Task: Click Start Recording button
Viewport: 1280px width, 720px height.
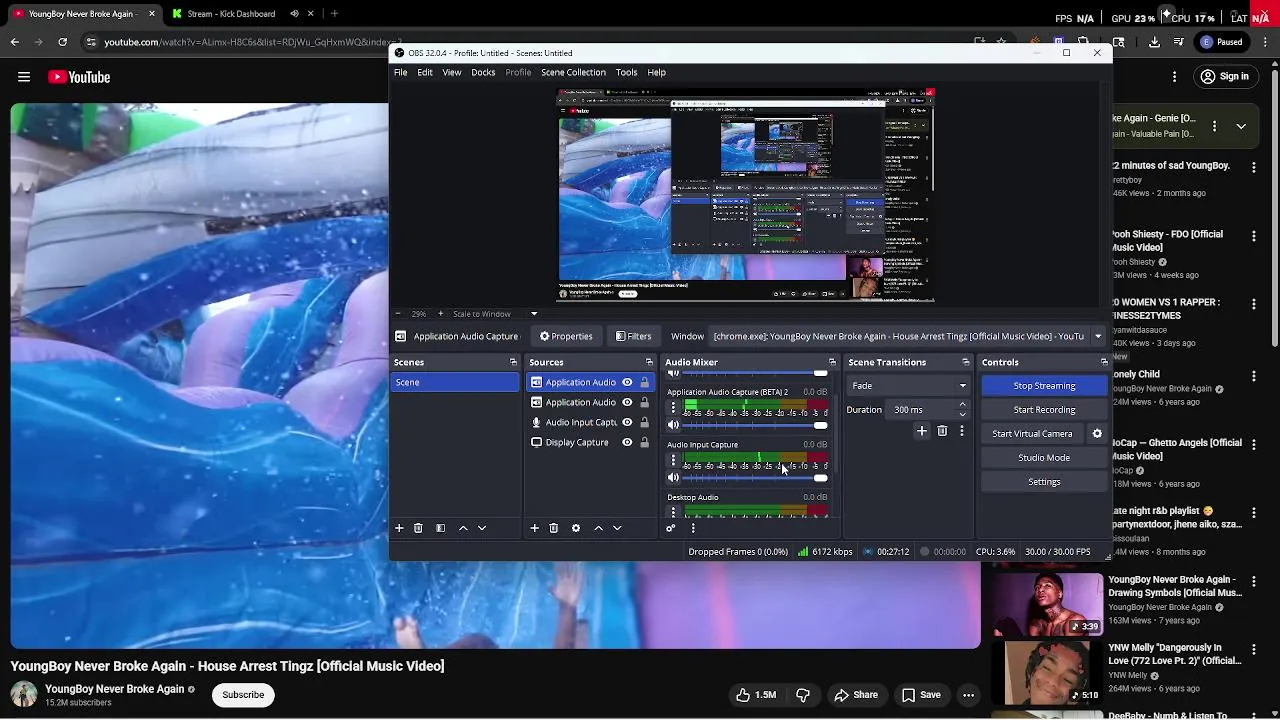Action: tap(1044, 410)
